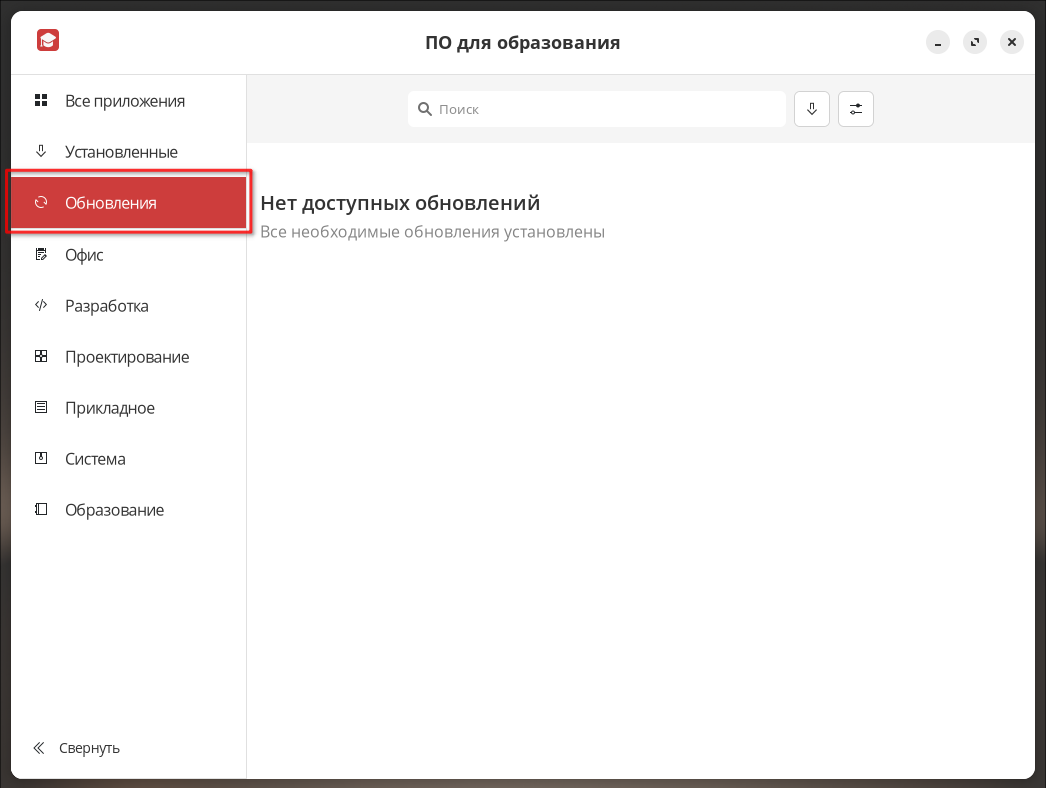Open the Разработка category

point(106,306)
